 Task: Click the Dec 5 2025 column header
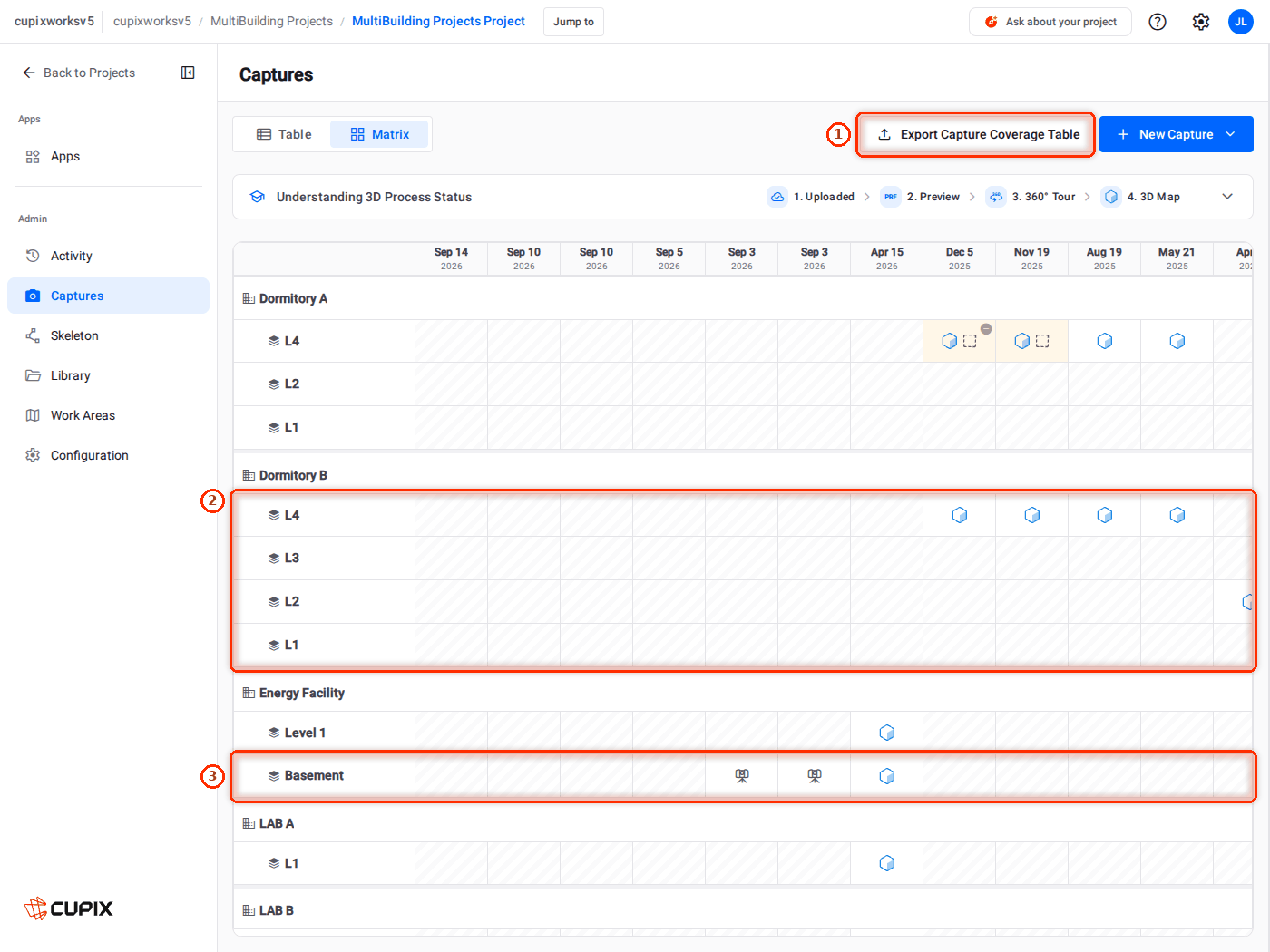click(x=960, y=258)
